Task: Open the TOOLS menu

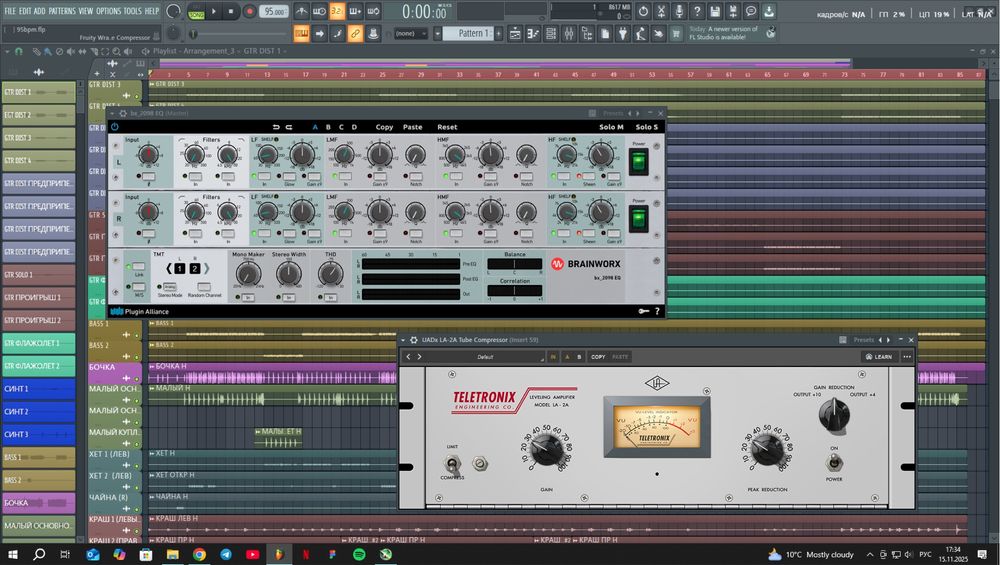Action: [132, 11]
